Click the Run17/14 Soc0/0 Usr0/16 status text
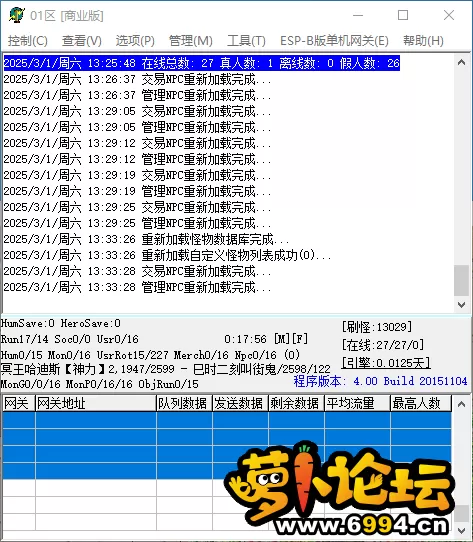The width and height of the screenshot is (473, 542). [x=69, y=339]
